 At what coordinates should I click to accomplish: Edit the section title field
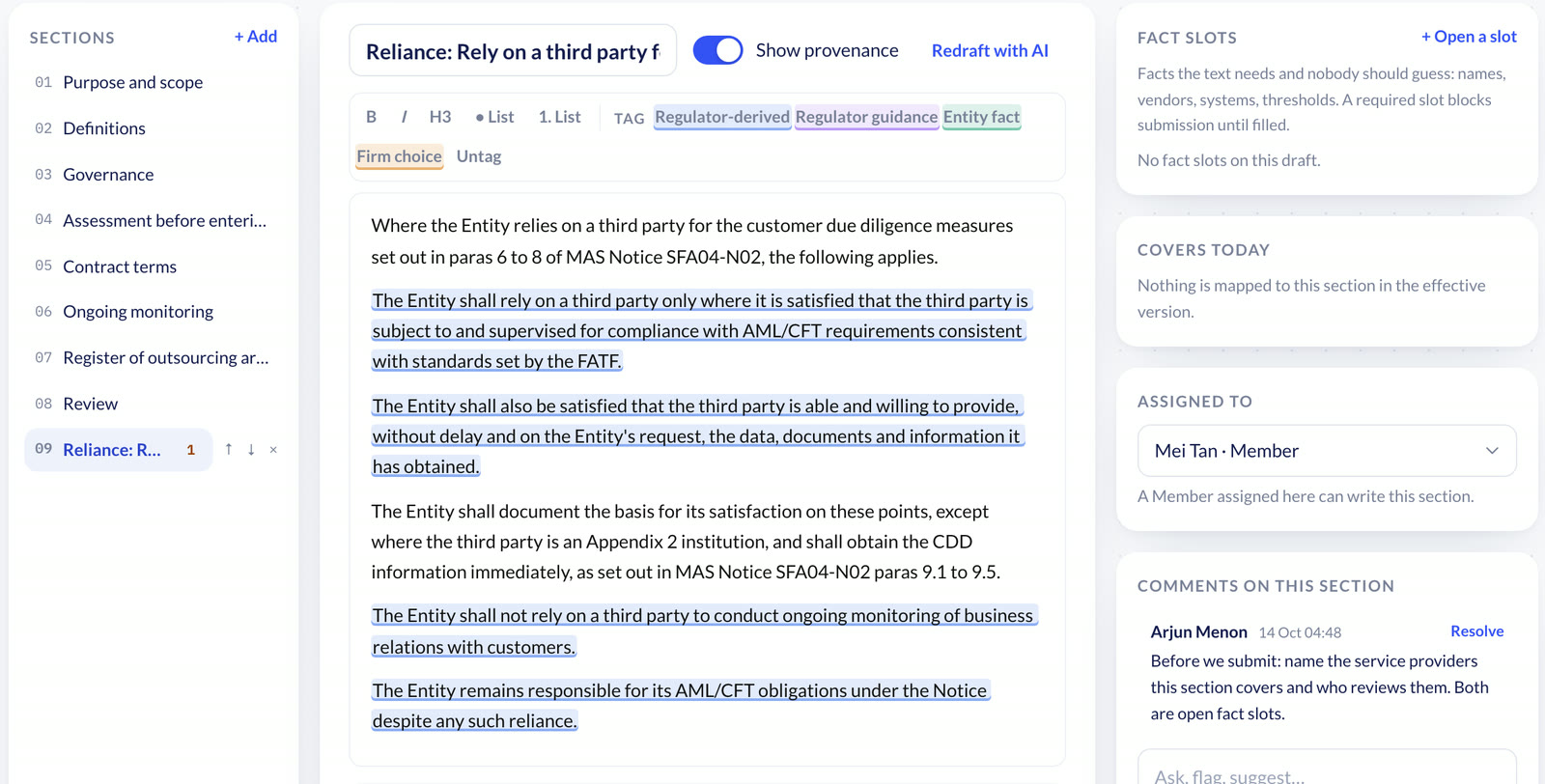point(513,51)
